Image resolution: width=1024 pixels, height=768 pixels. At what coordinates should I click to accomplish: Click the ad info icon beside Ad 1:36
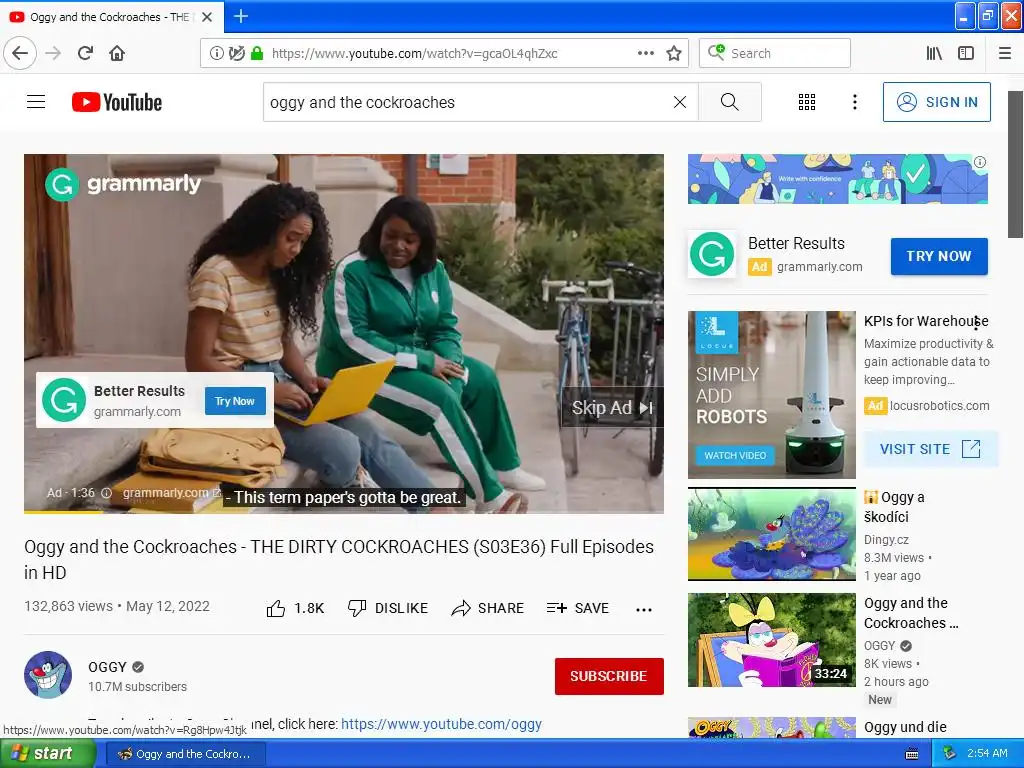[x=106, y=493]
